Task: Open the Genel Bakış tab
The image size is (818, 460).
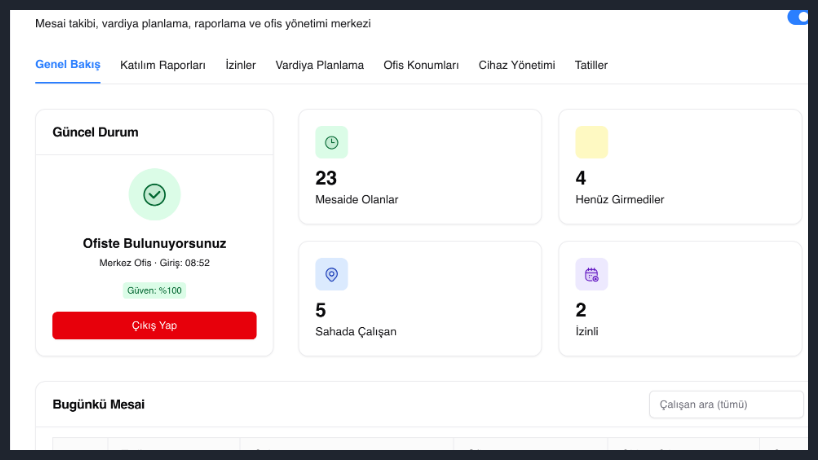Action: (68, 65)
